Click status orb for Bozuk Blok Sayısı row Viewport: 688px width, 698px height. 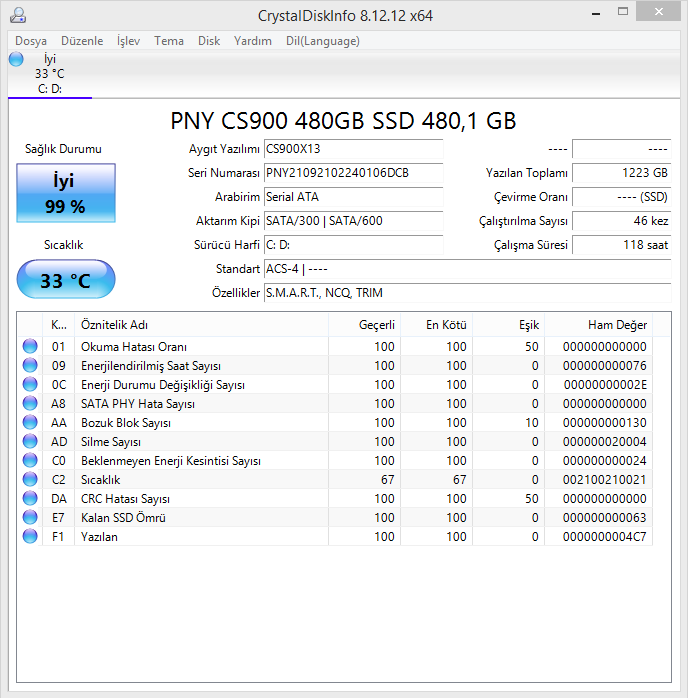(30, 422)
